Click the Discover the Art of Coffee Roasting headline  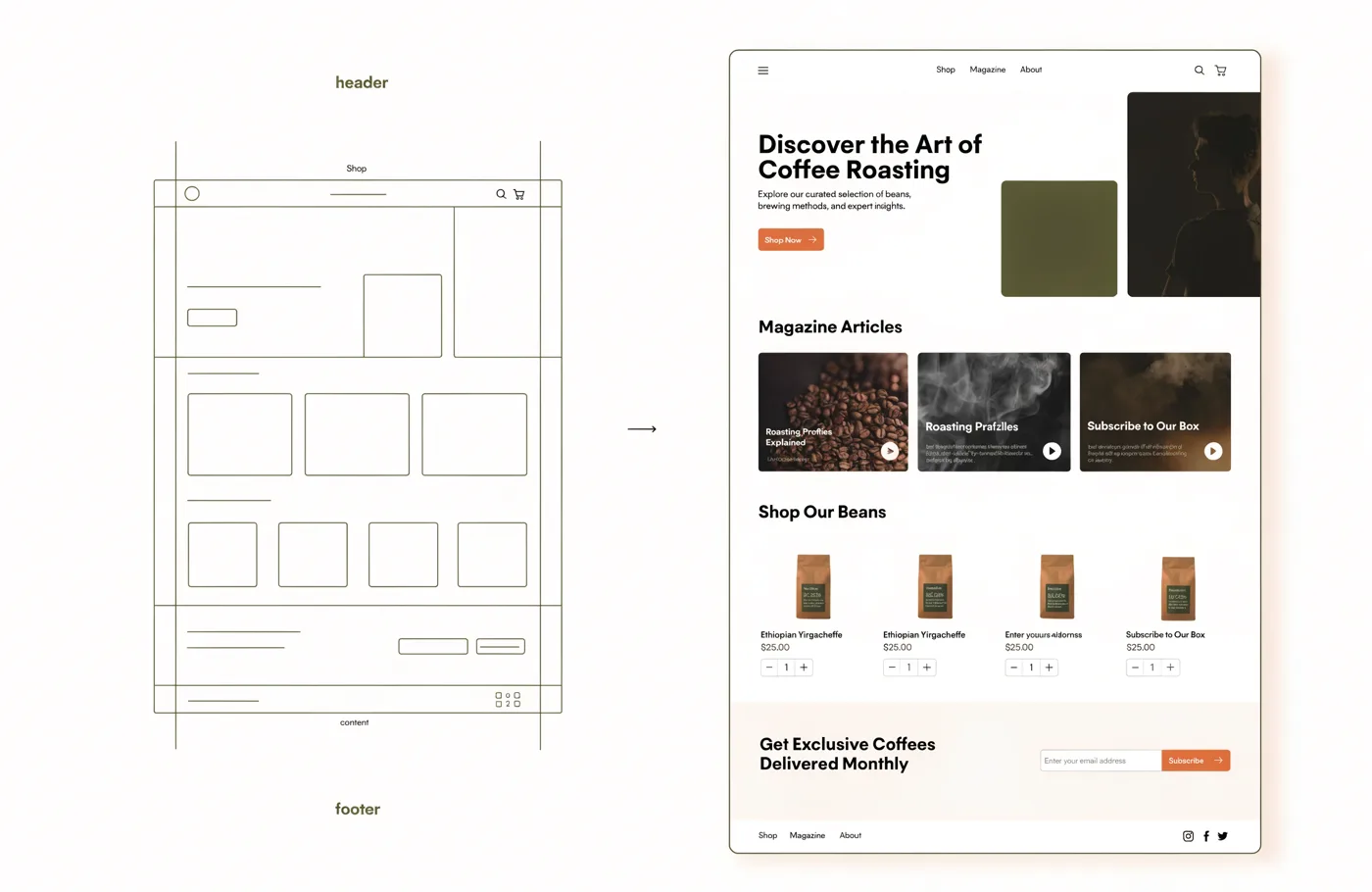870,157
